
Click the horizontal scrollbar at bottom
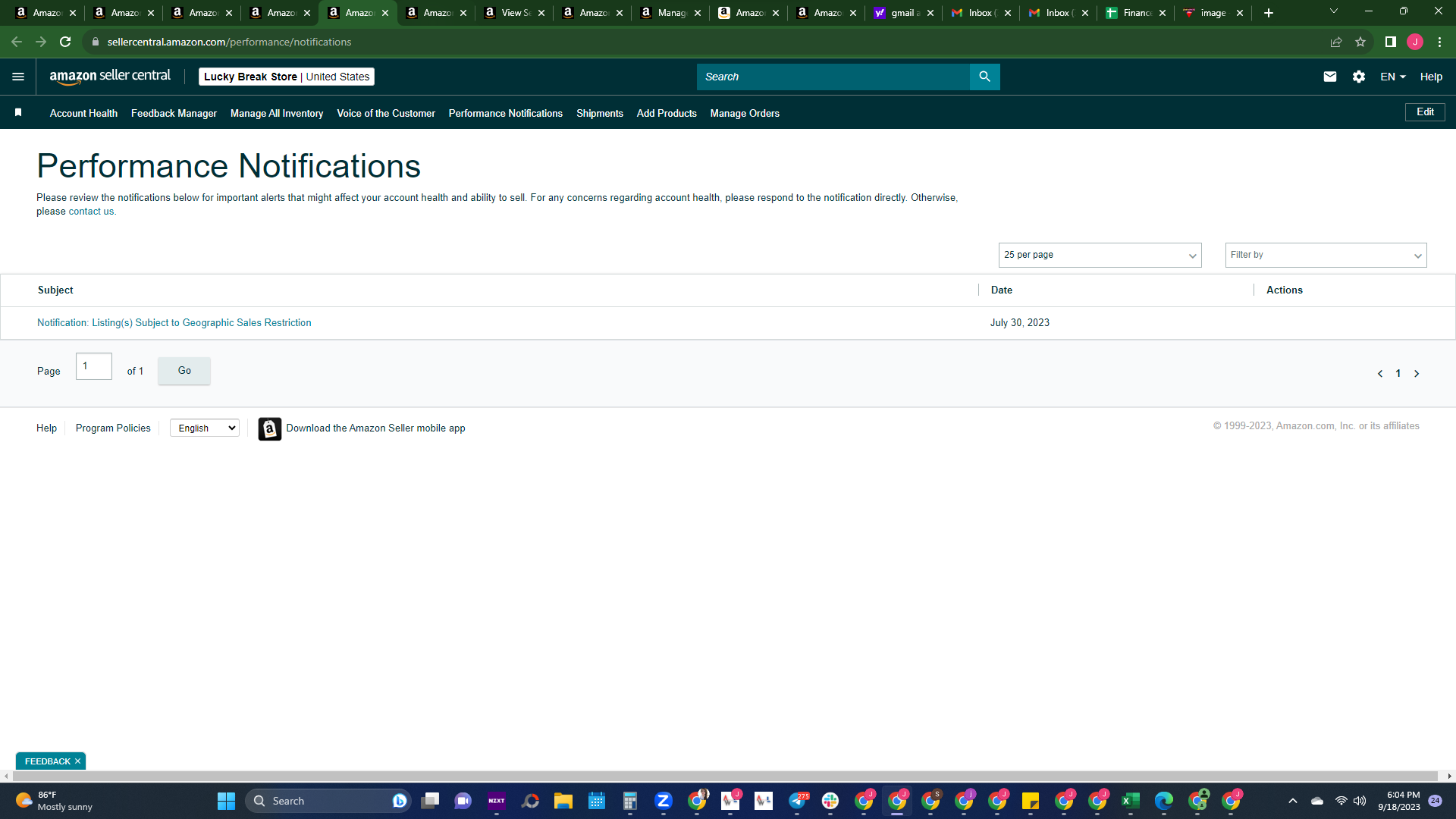coord(725,777)
